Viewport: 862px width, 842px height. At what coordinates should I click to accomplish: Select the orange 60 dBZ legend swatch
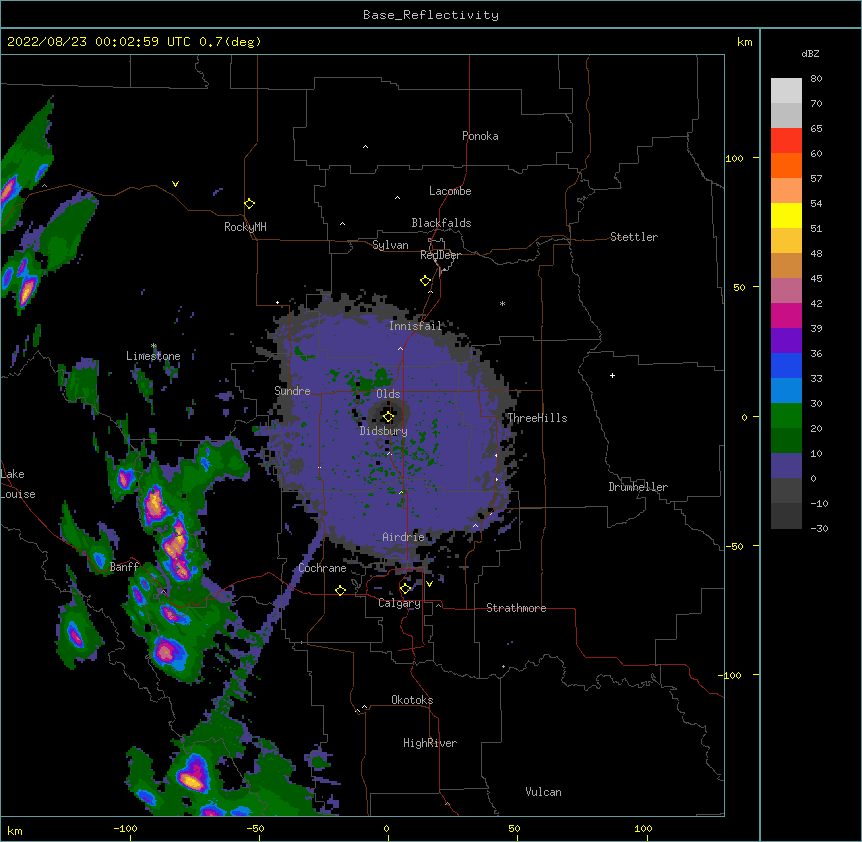click(786, 165)
